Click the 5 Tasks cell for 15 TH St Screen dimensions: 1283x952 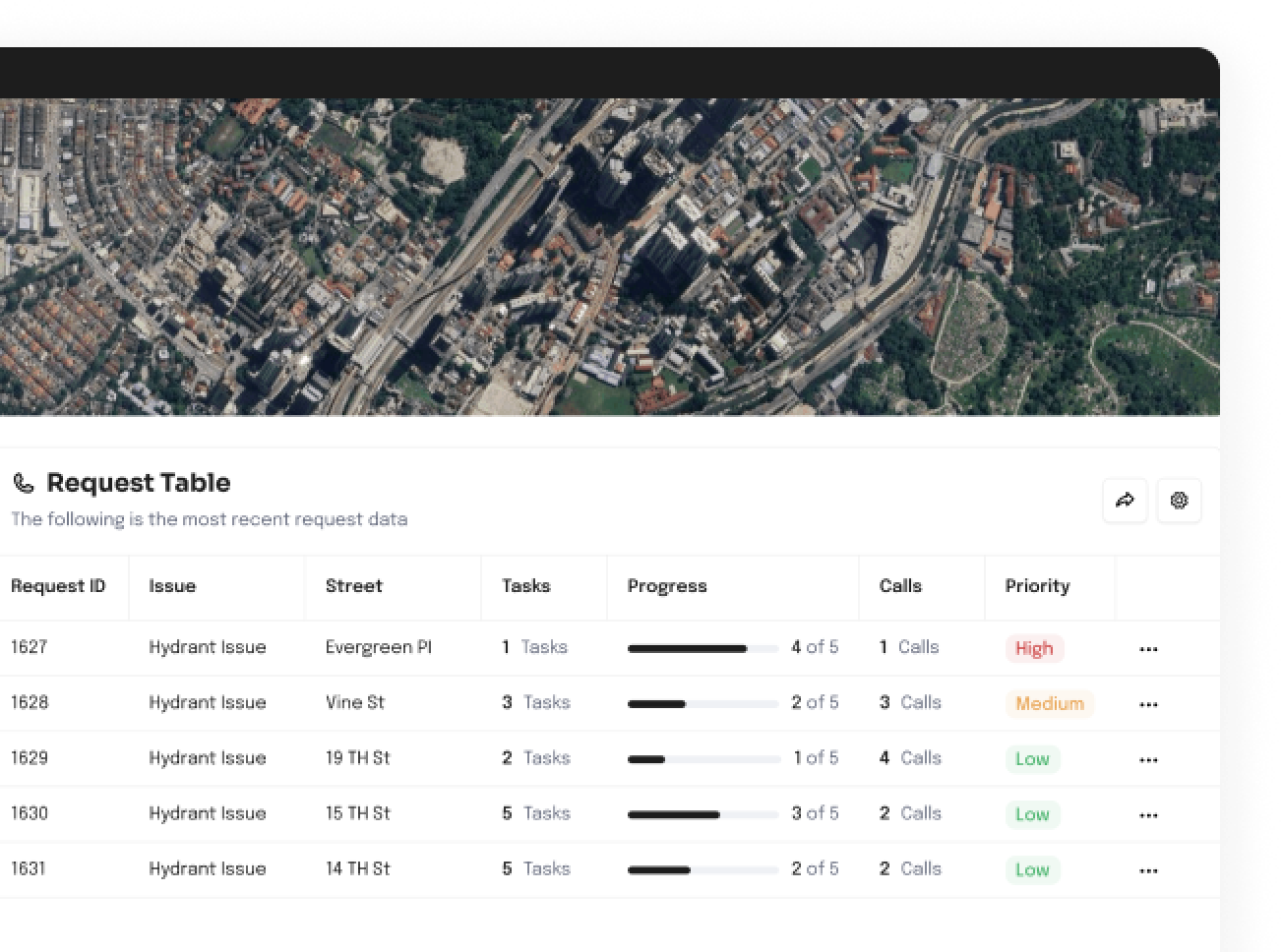[536, 813]
